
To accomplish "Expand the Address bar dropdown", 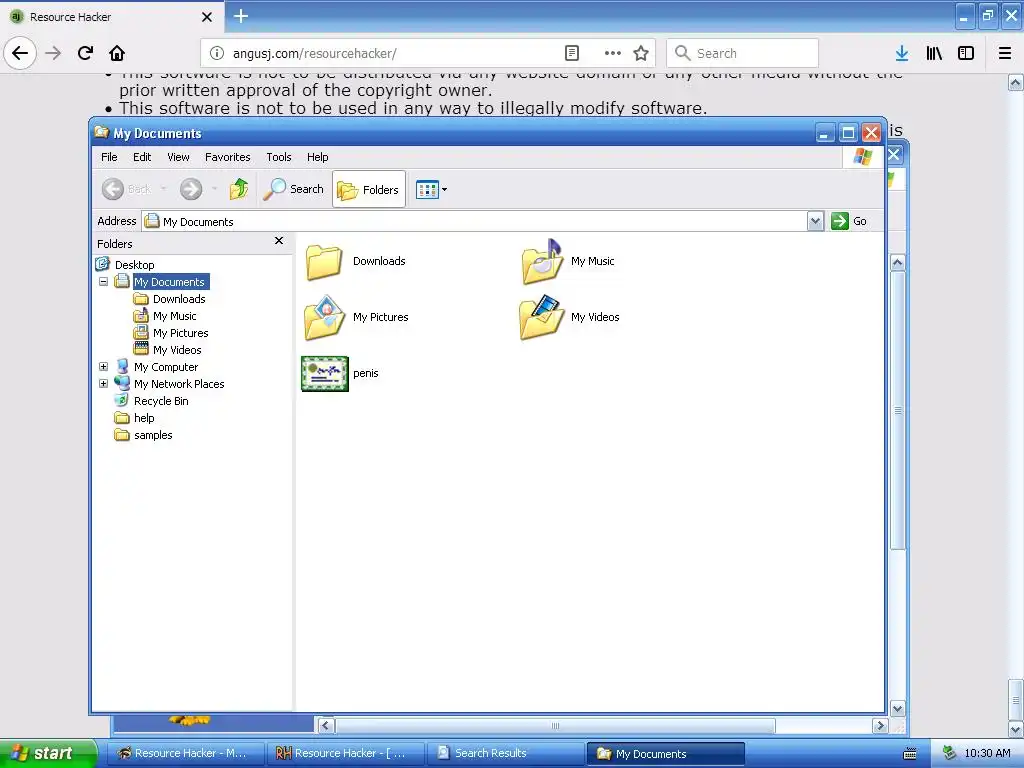I will click(x=815, y=221).
